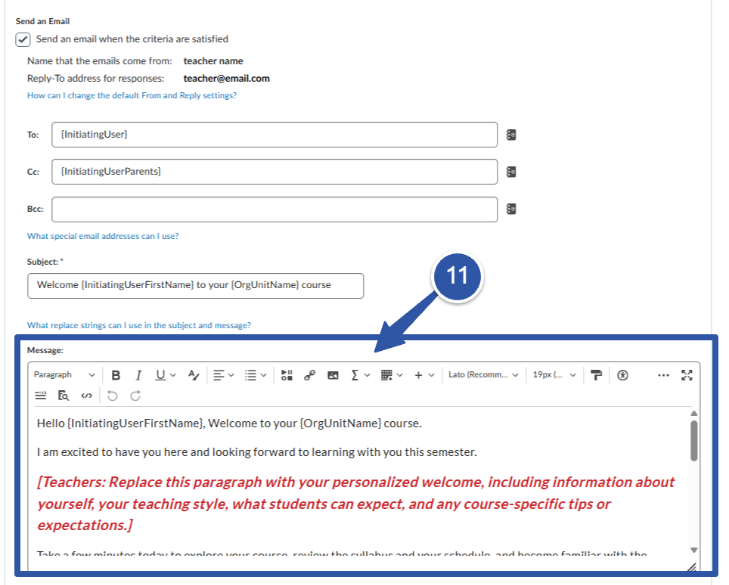Open the equation sigma tool
Viewport: 729px width, 585px height.
coord(355,375)
